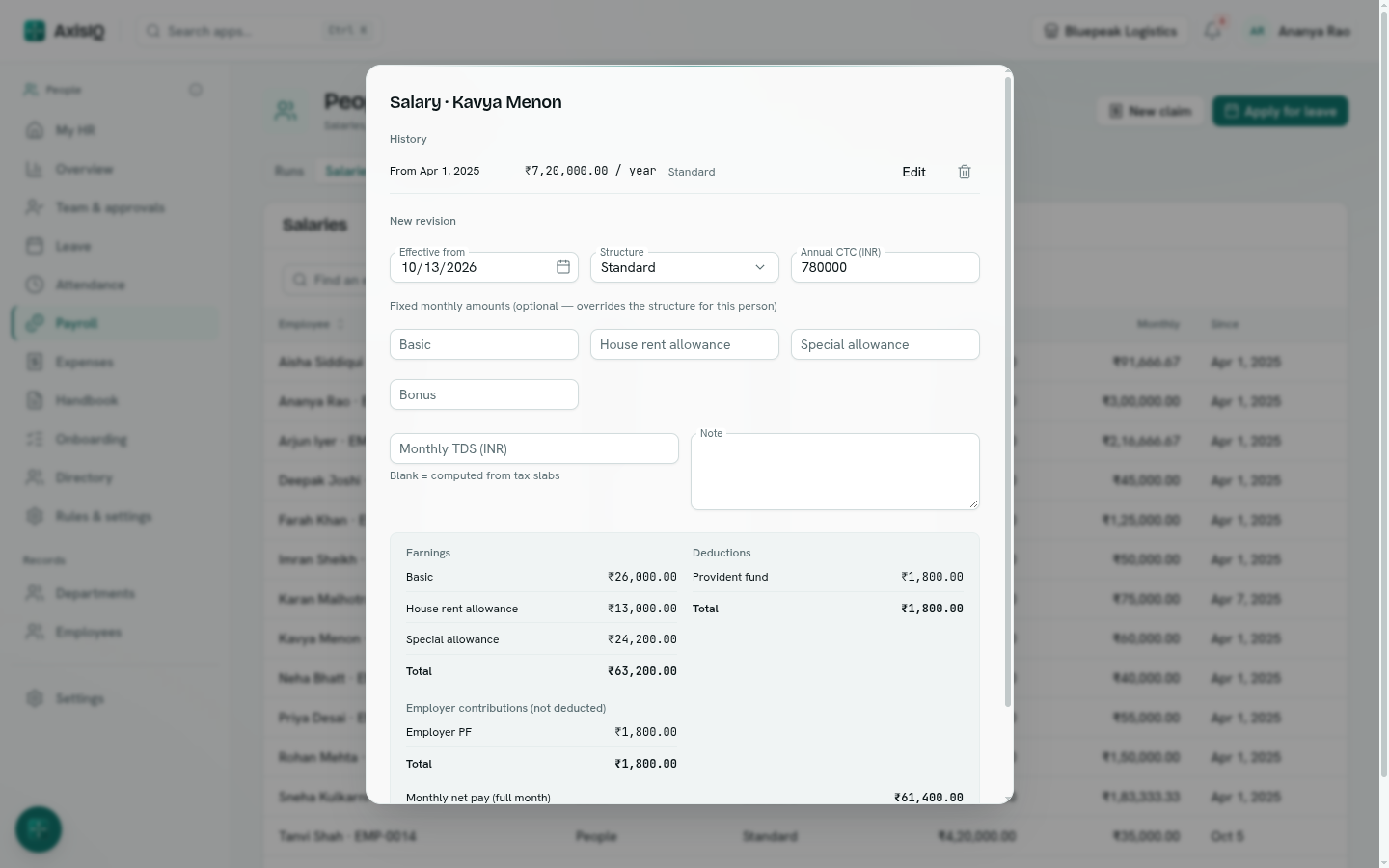Open the Structure dropdown
Viewport: 1389px width, 868px height.
[x=685, y=267]
